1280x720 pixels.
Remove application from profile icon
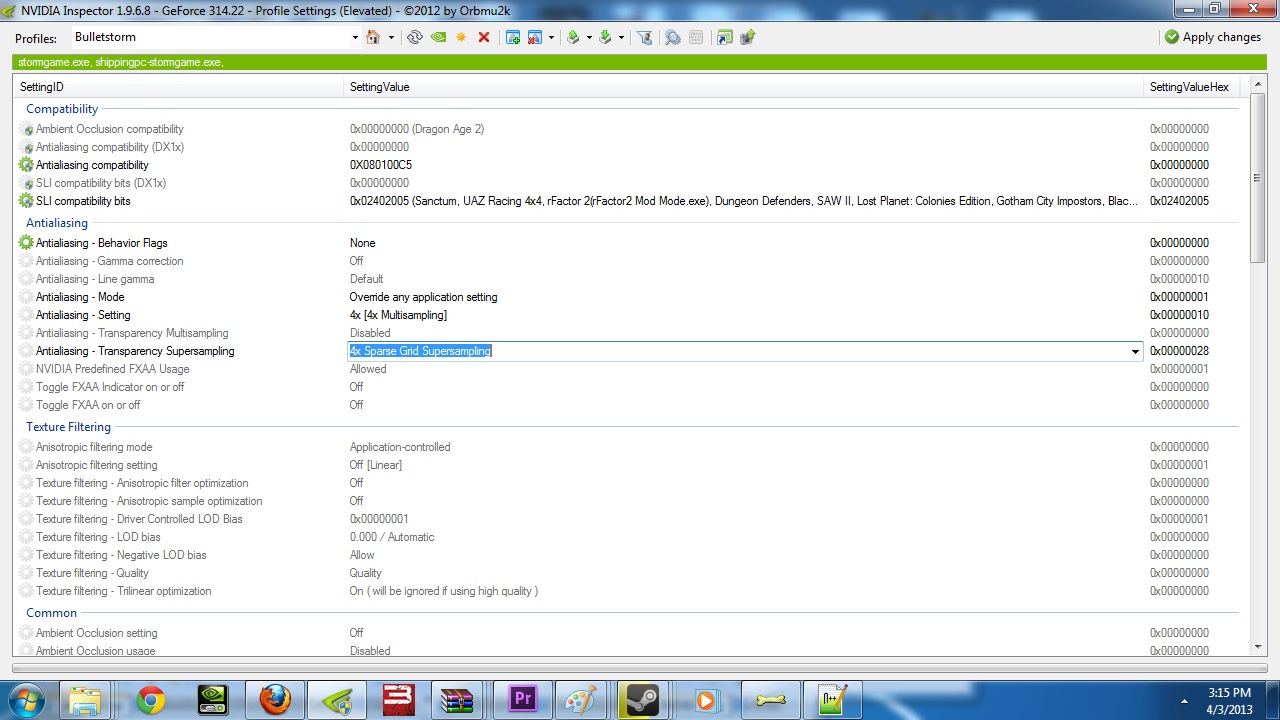[x=535, y=37]
